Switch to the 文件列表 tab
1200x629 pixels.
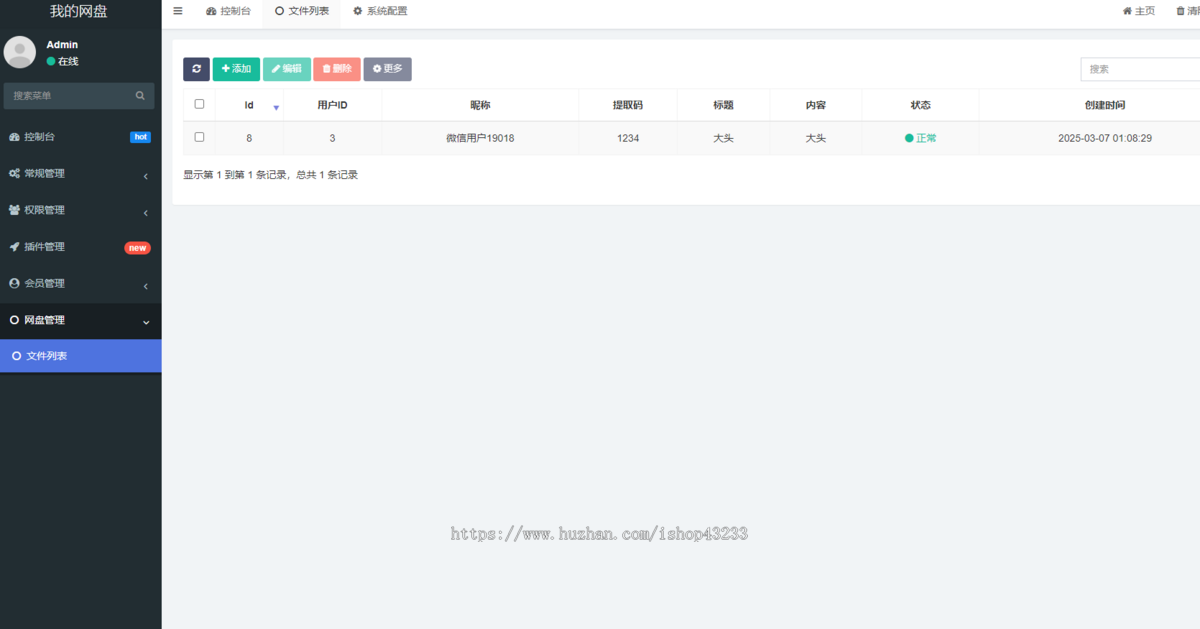(302, 11)
